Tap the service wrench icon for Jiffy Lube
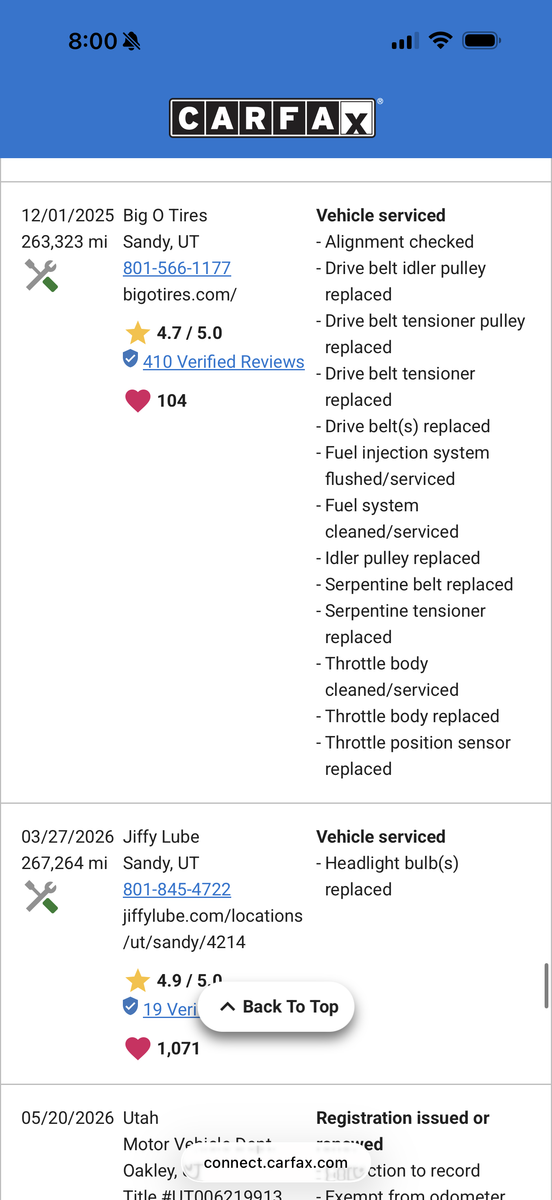Screen dimensions: 552x1200 (x=41, y=896)
